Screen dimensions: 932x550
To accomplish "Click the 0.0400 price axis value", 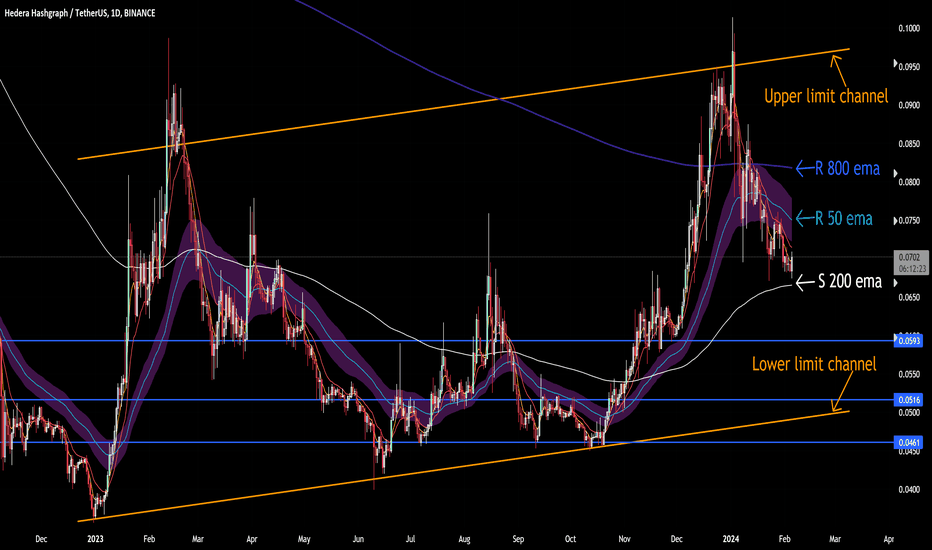I will pyautogui.click(x=909, y=490).
